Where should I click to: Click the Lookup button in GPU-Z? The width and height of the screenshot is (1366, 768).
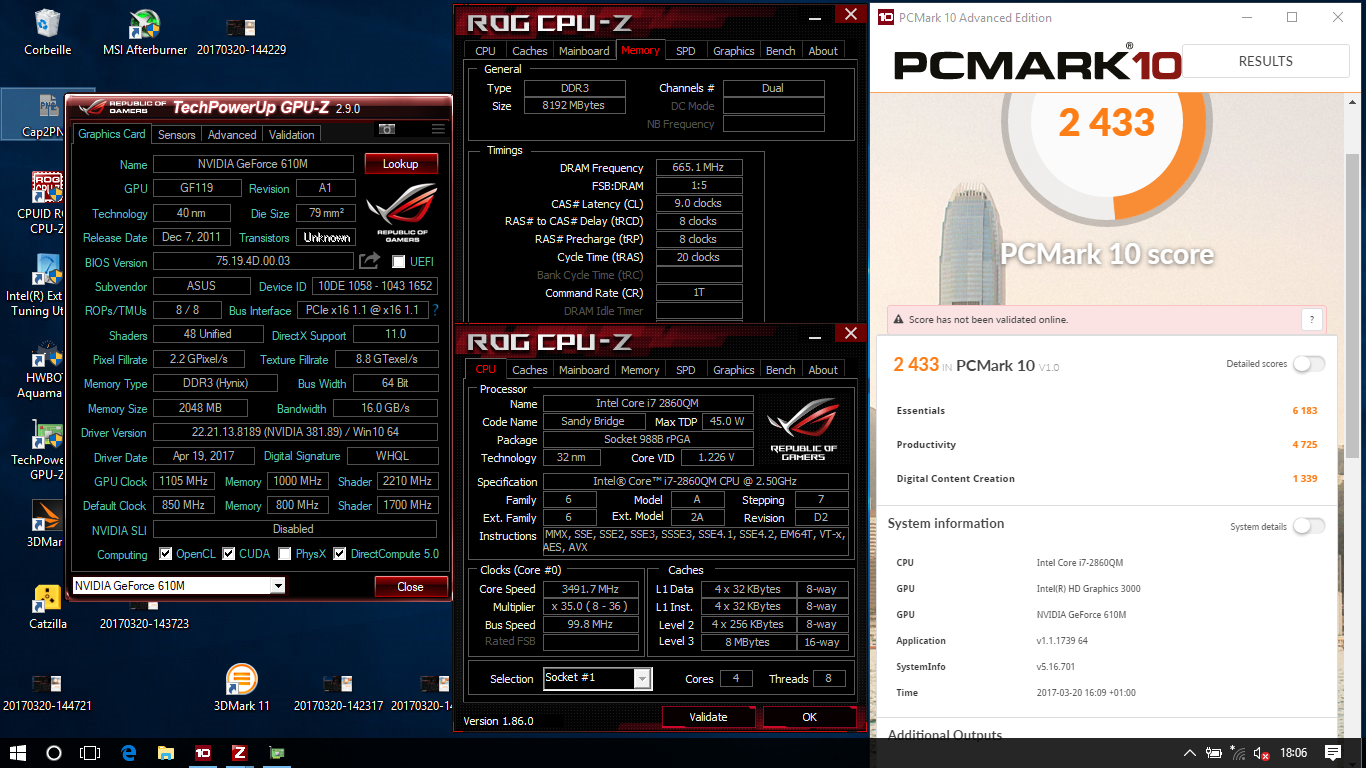[x=401, y=164]
